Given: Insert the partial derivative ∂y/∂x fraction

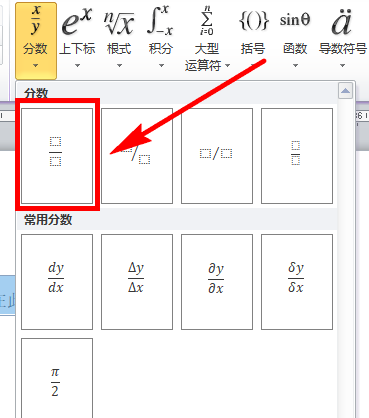Looking at the screenshot, I should pos(217,282).
